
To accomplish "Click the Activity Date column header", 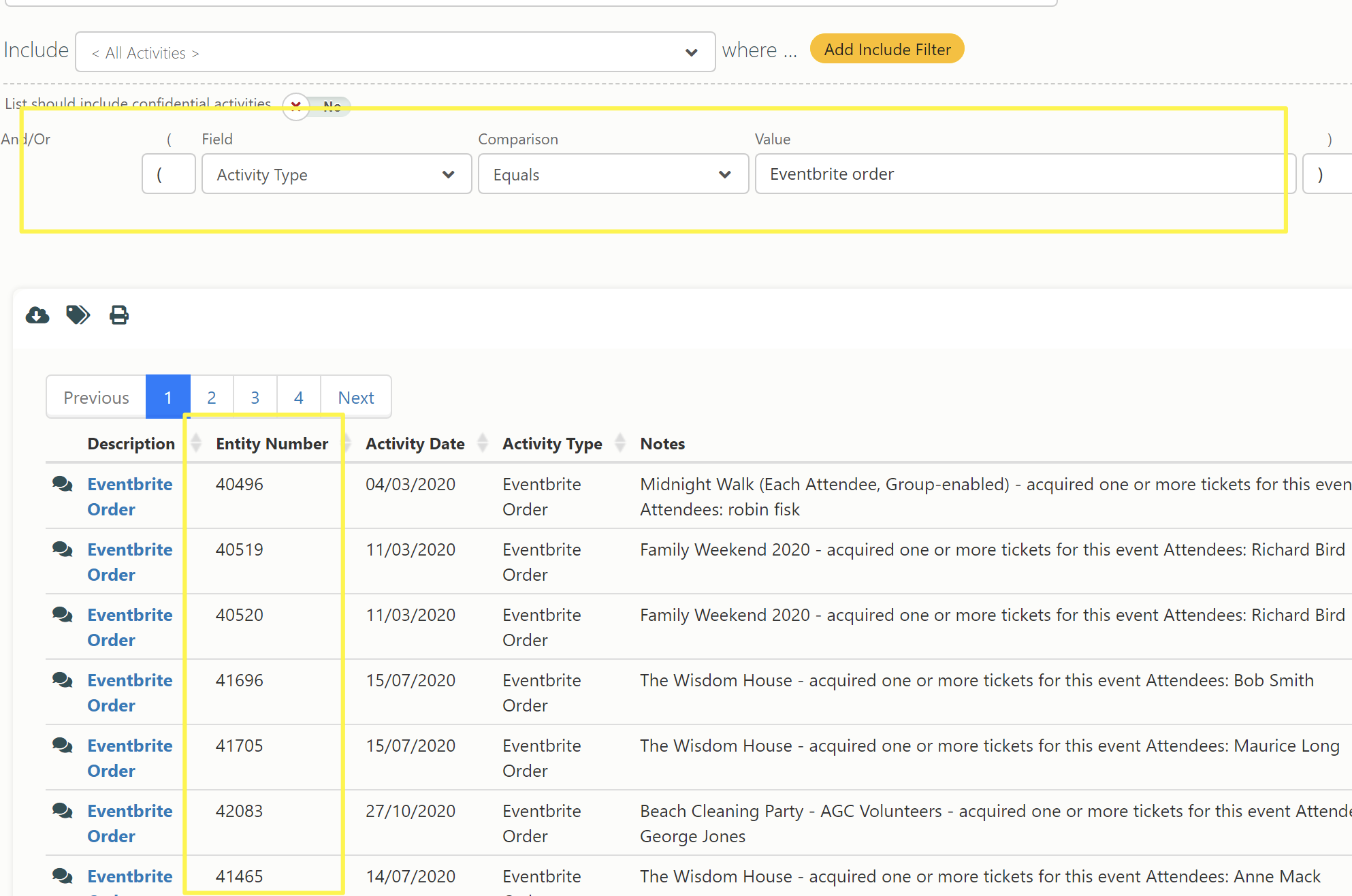I will pos(415,443).
